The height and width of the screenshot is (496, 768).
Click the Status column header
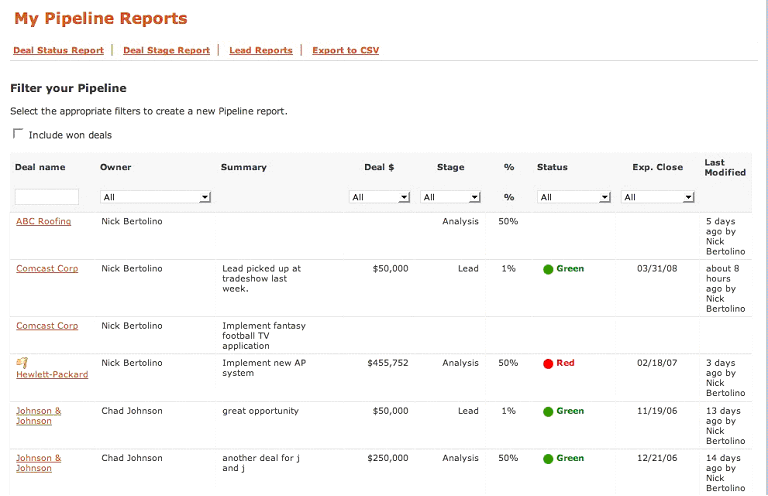click(552, 167)
